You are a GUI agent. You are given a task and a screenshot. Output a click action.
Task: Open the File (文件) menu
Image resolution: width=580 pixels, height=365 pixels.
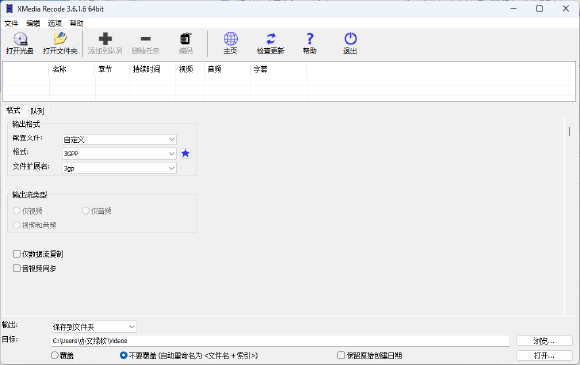(11, 24)
